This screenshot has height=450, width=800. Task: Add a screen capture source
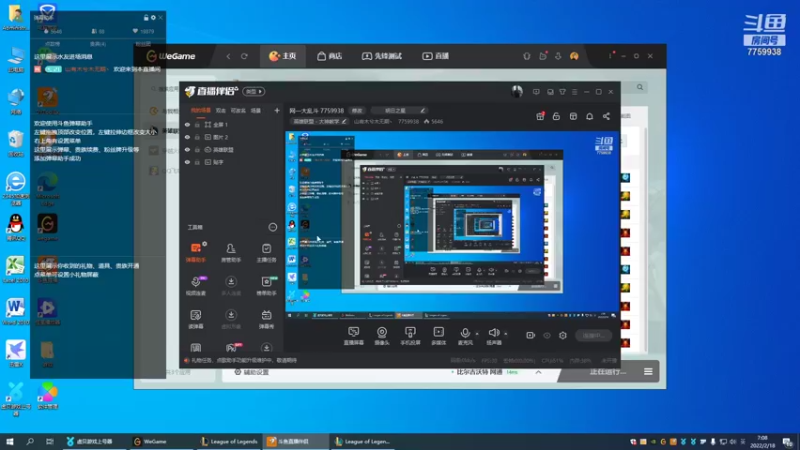(354, 336)
